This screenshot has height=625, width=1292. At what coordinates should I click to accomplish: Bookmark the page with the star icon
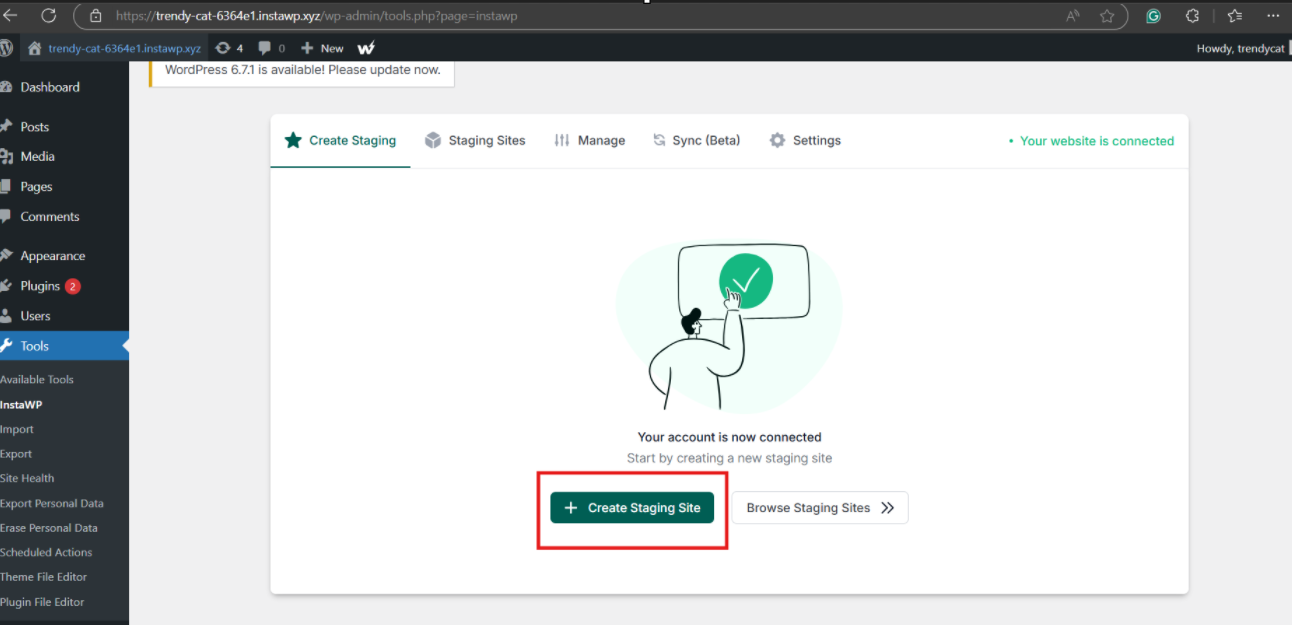(1107, 16)
